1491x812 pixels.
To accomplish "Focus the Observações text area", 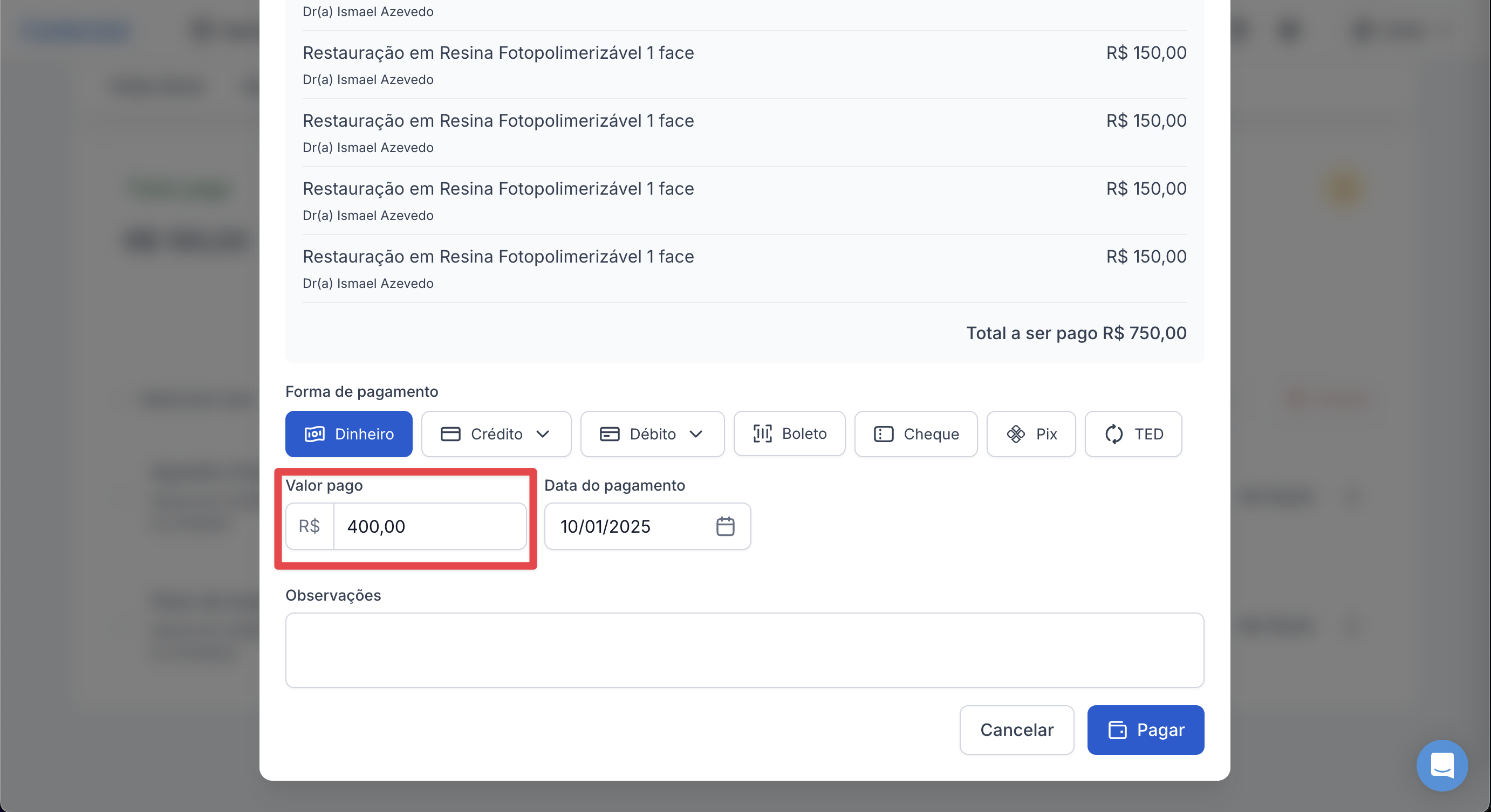I will click(744, 650).
